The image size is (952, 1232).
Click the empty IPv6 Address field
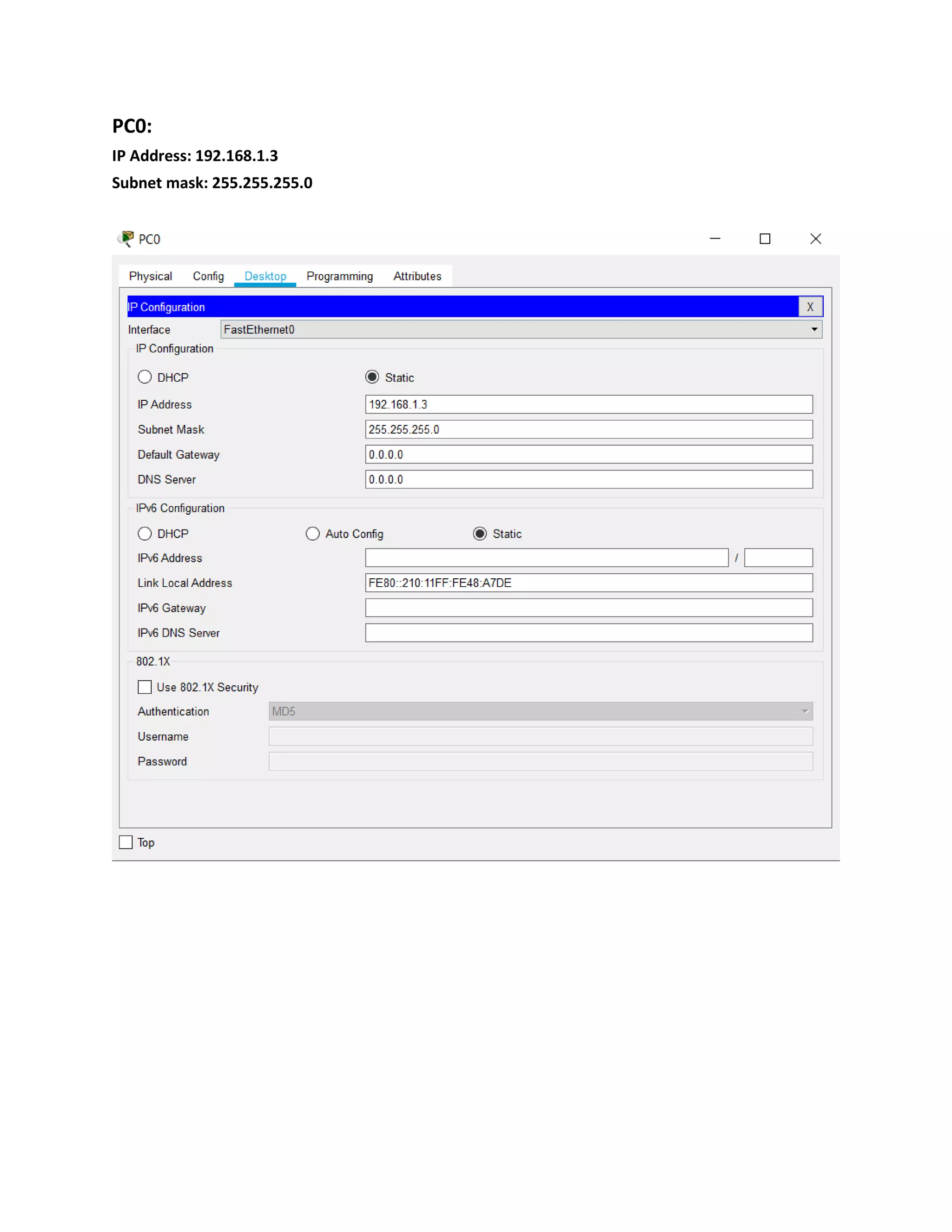point(547,558)
